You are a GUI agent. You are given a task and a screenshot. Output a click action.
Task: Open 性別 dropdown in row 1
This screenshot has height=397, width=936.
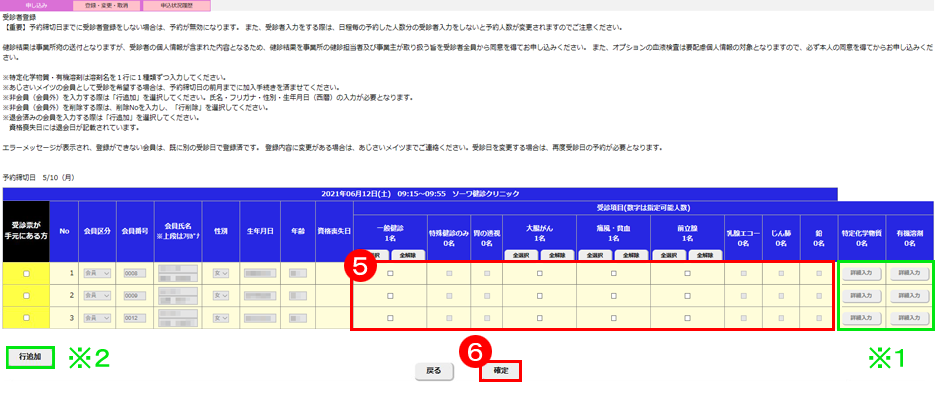pos(221,273)
